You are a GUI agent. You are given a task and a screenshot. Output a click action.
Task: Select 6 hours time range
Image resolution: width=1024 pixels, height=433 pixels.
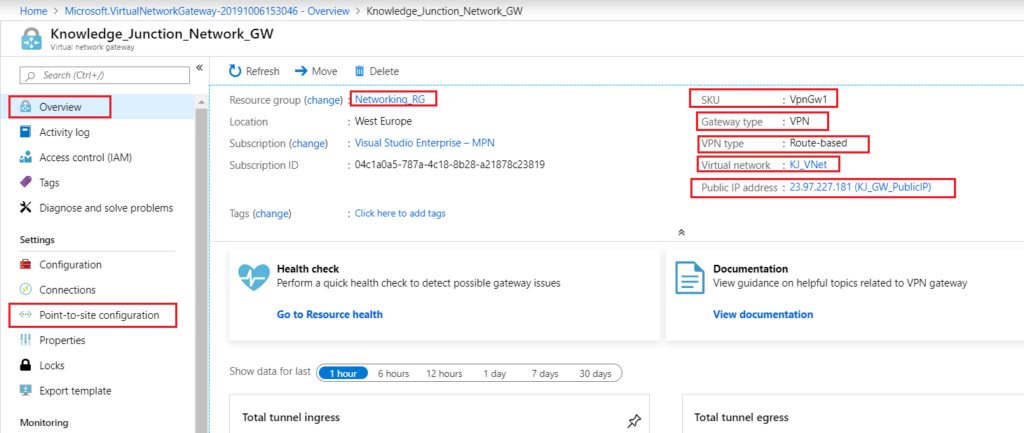click(393, 374)
